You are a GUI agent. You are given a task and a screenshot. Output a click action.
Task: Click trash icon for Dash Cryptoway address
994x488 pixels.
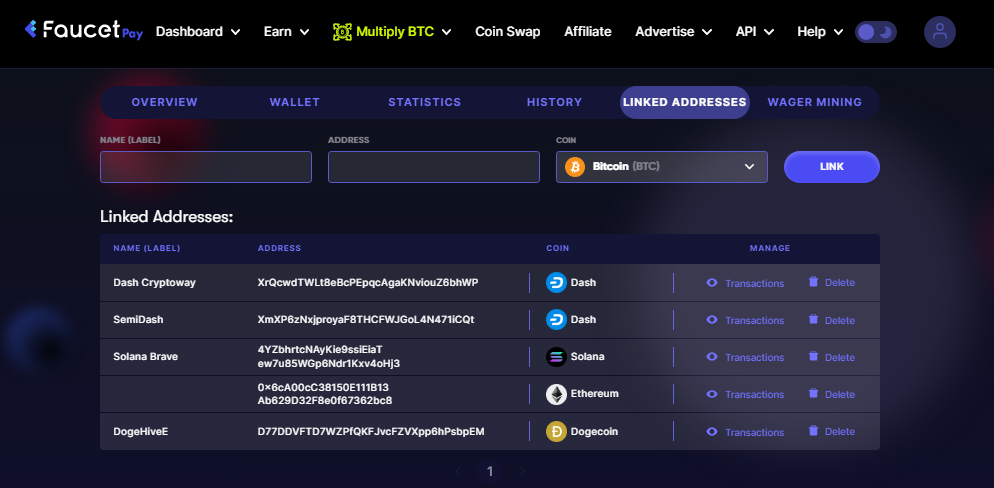813,282
